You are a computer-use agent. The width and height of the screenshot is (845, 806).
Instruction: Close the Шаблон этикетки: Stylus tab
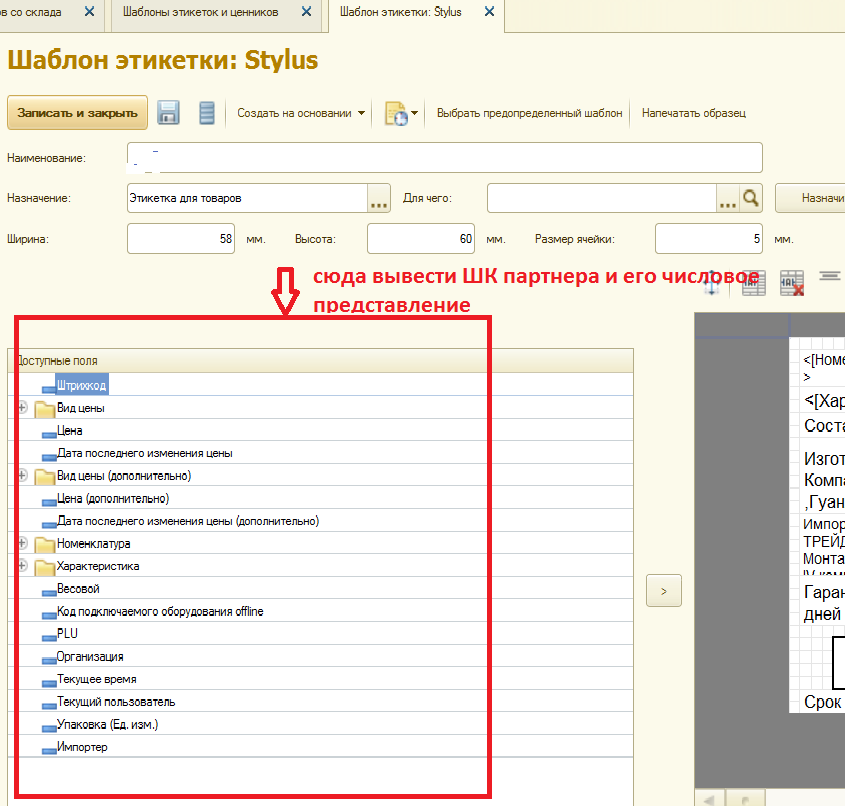(x=489, y=12)
